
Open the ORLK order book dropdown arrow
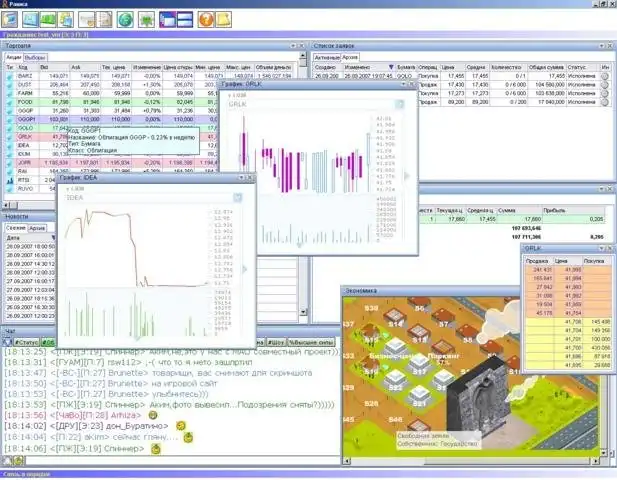click(x=601, y=248)
